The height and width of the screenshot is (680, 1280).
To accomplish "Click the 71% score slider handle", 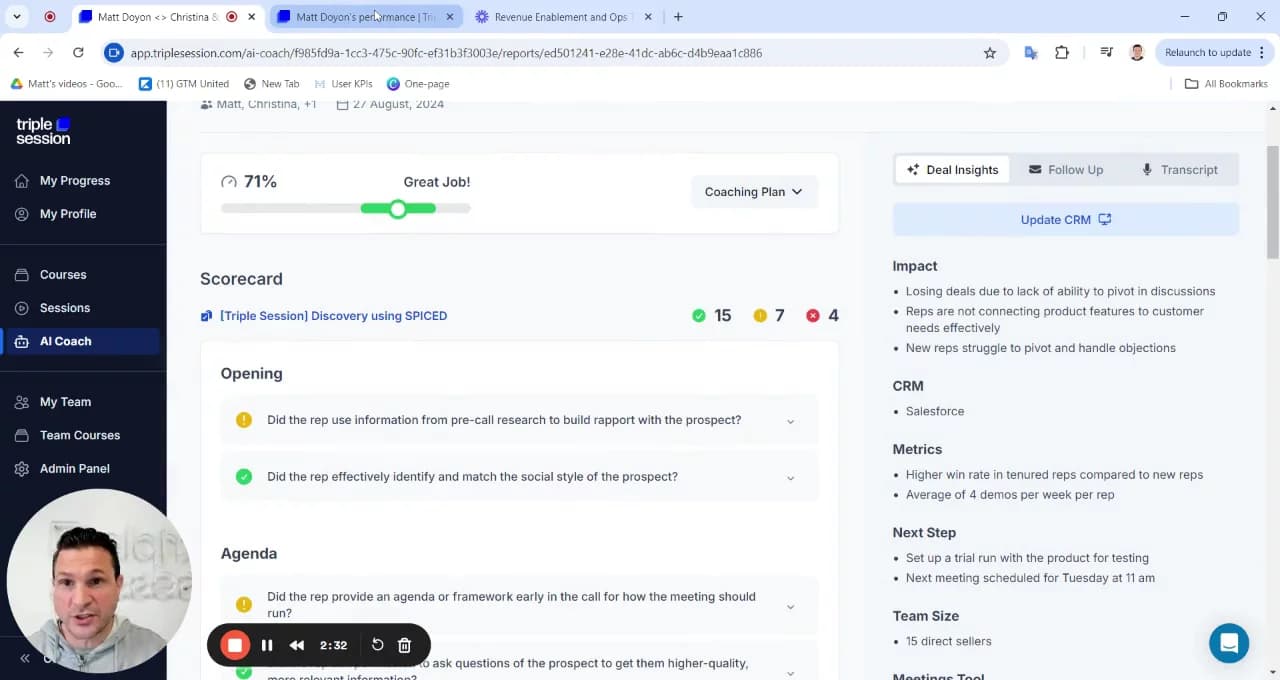I will point(398,209).
